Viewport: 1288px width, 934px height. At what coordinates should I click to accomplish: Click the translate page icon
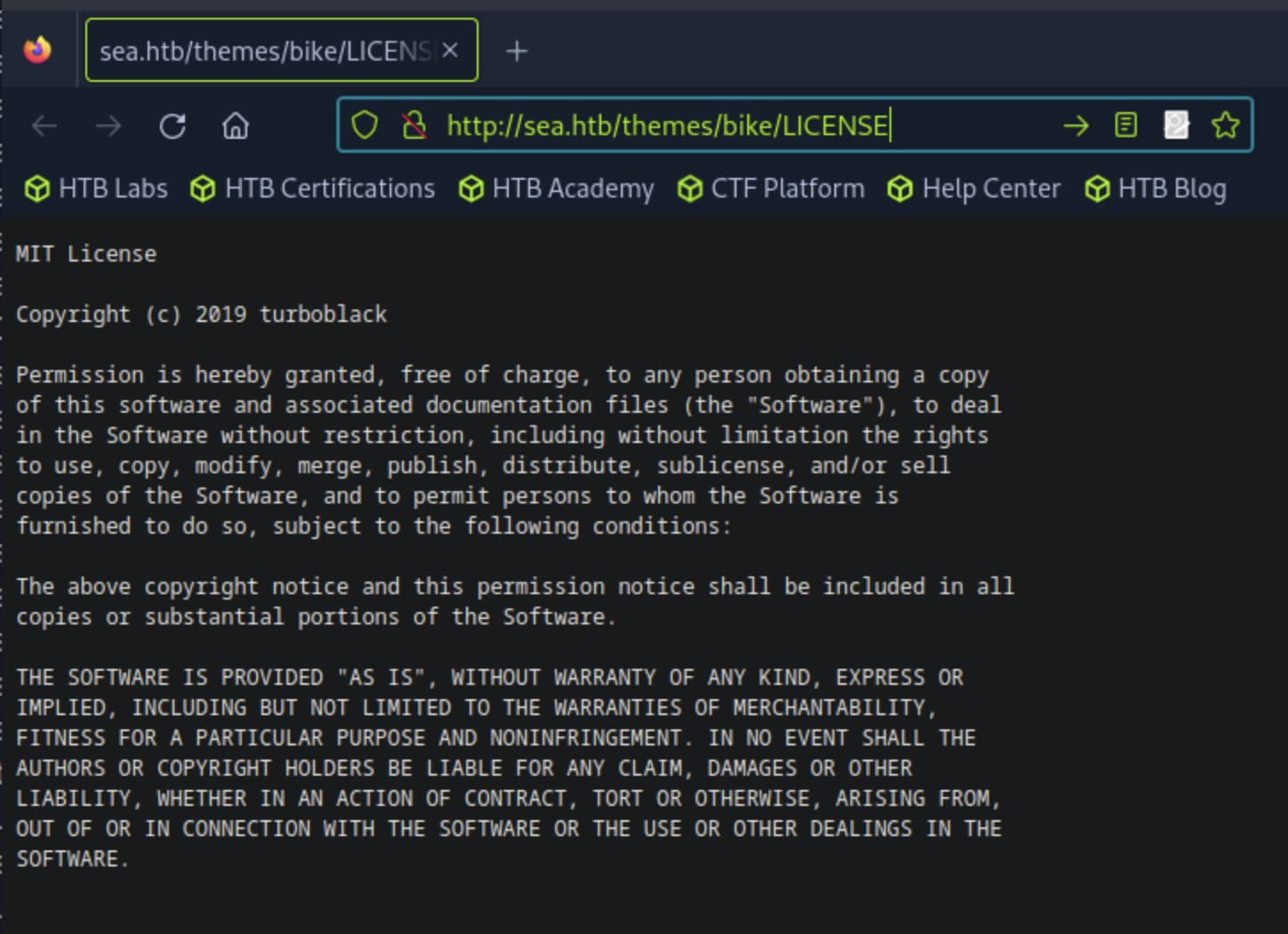(x=1176, y=125)
